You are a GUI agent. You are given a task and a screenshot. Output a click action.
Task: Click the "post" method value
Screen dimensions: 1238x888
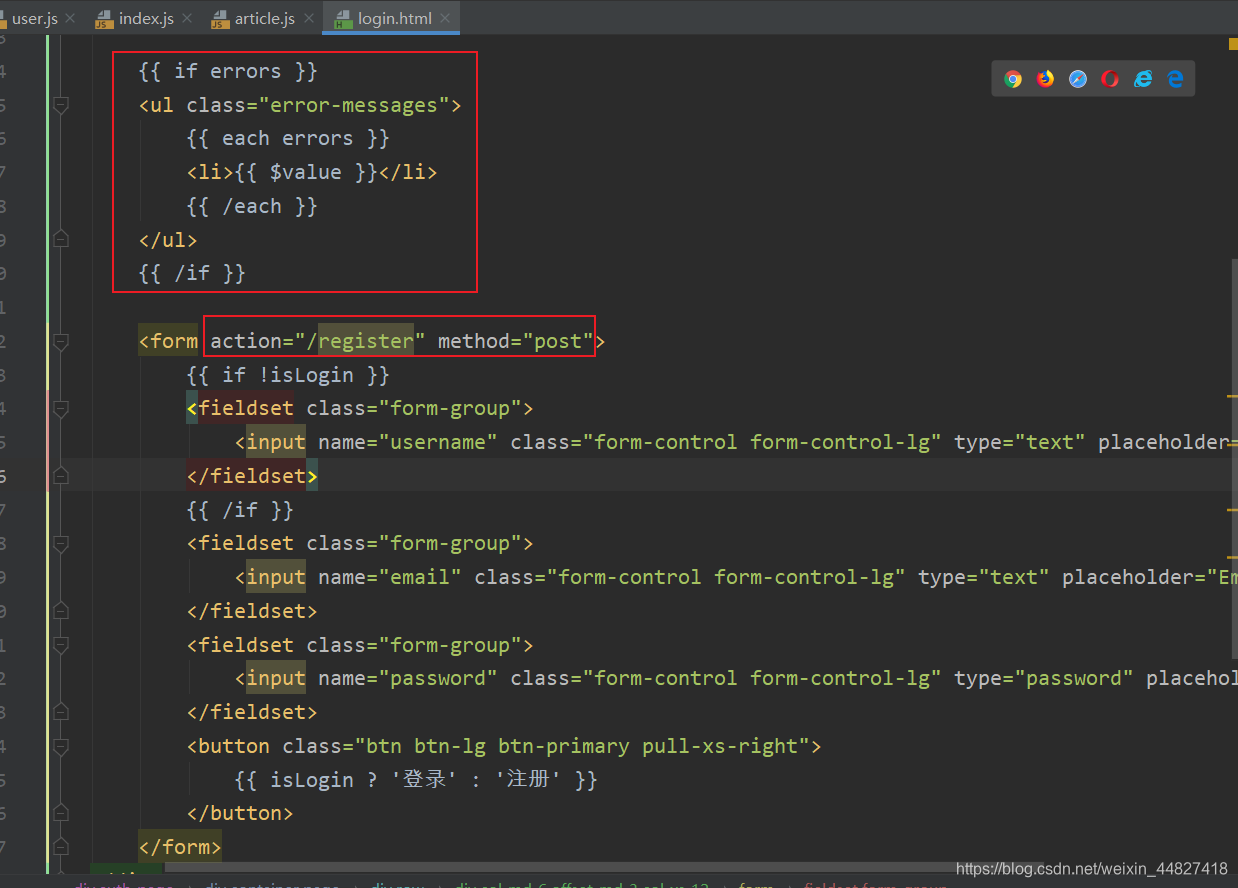pyautogui.click(x=558, y=341)
